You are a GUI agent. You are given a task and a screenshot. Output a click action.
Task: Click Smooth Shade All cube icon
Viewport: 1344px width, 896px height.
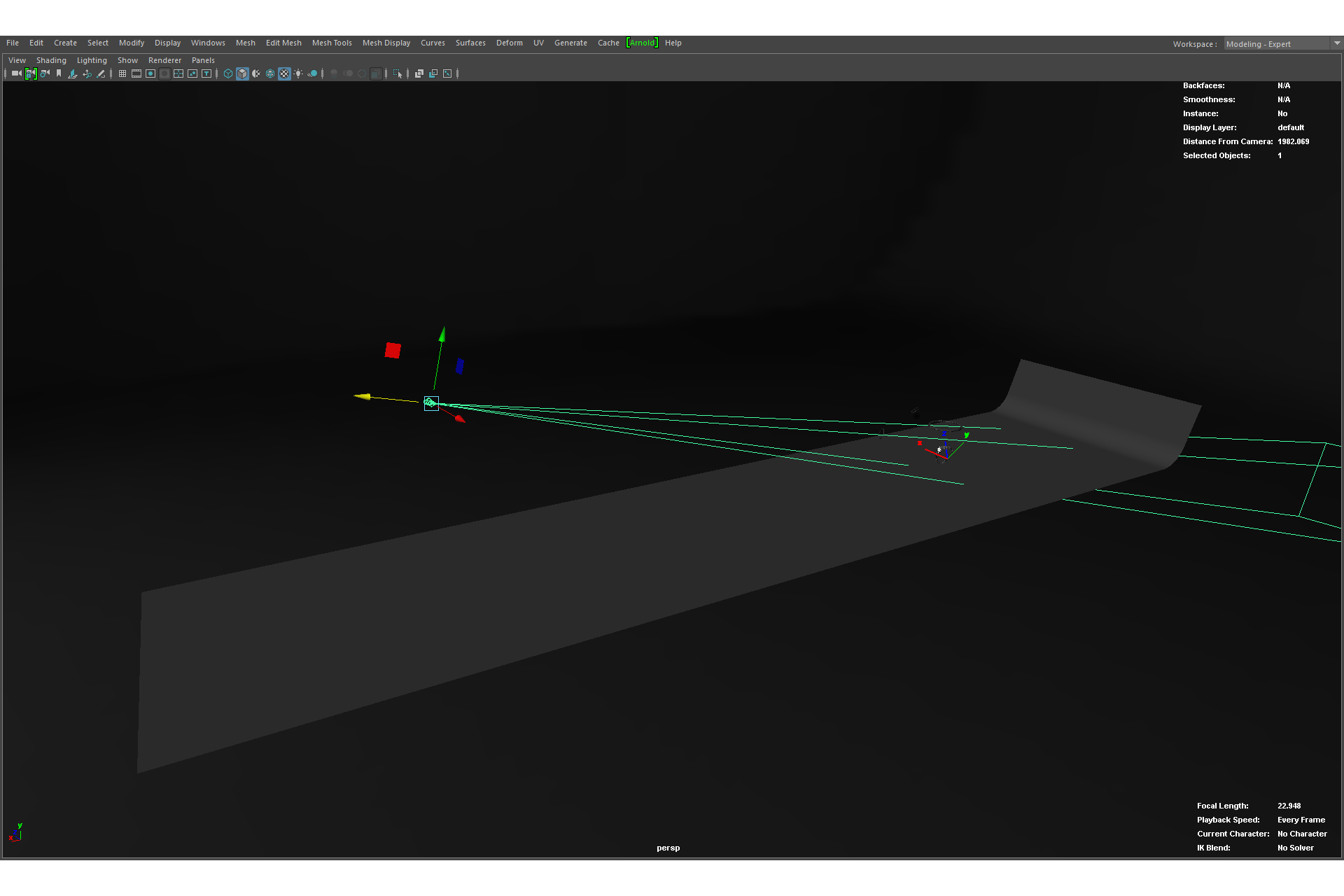(242, 73)
